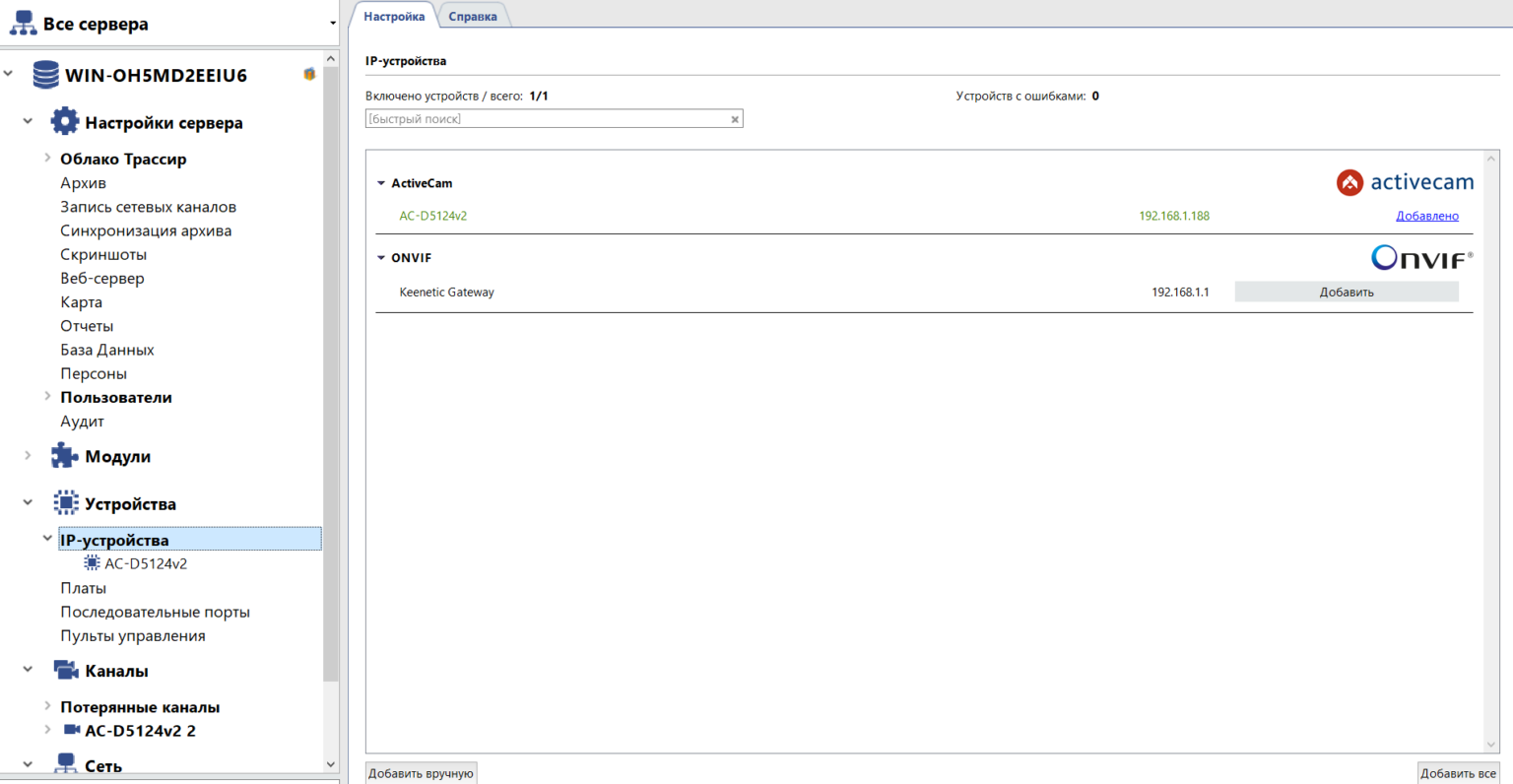
Task: Collapse the ONVIF device group
Action: pyautogui.click(x=381, y=258)
